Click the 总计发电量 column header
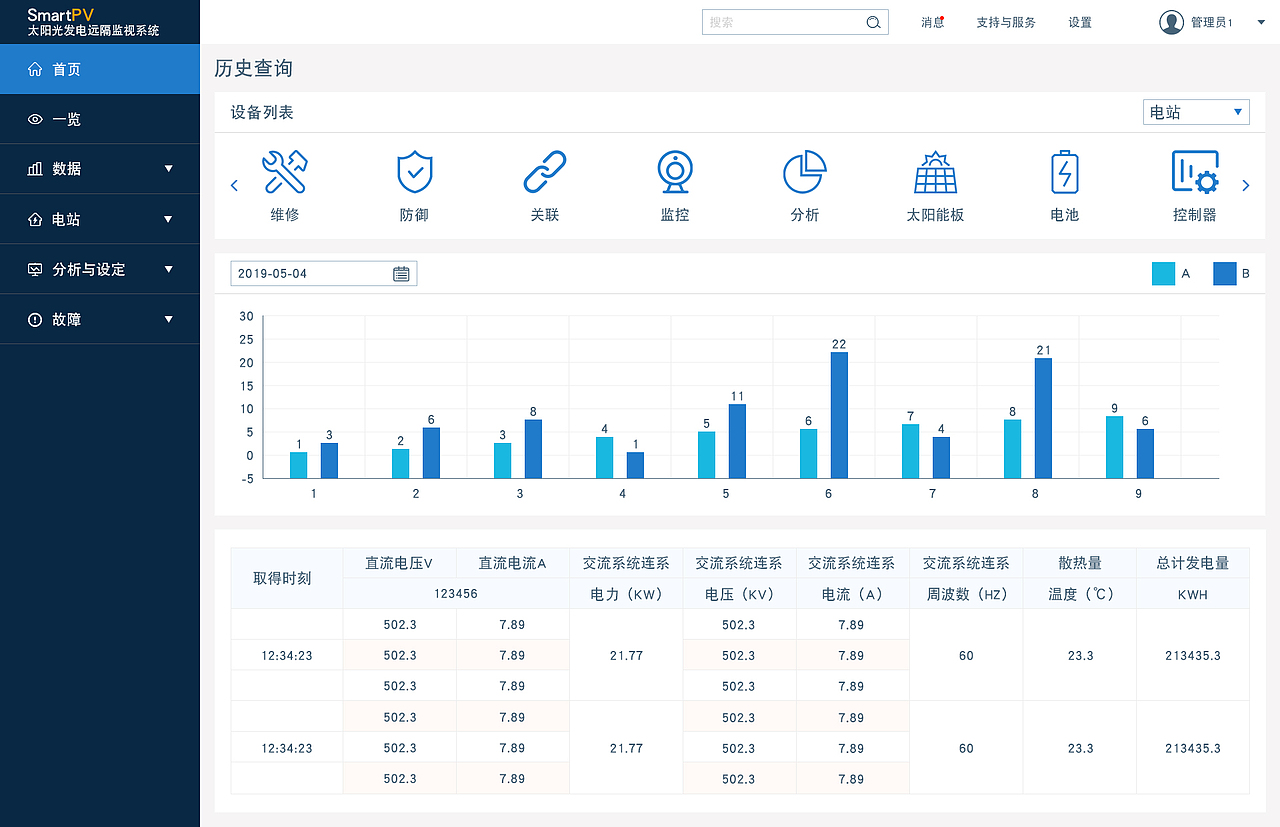The image size is (1280, 827). (1193, 563)
